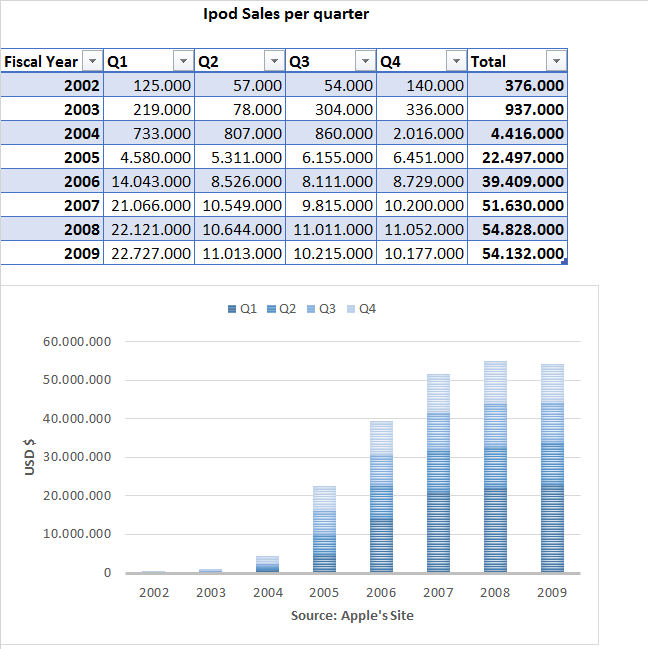Open the Q1 column filter dropdown
This screenshot has width=648, height=649.
tap(182, 62)
